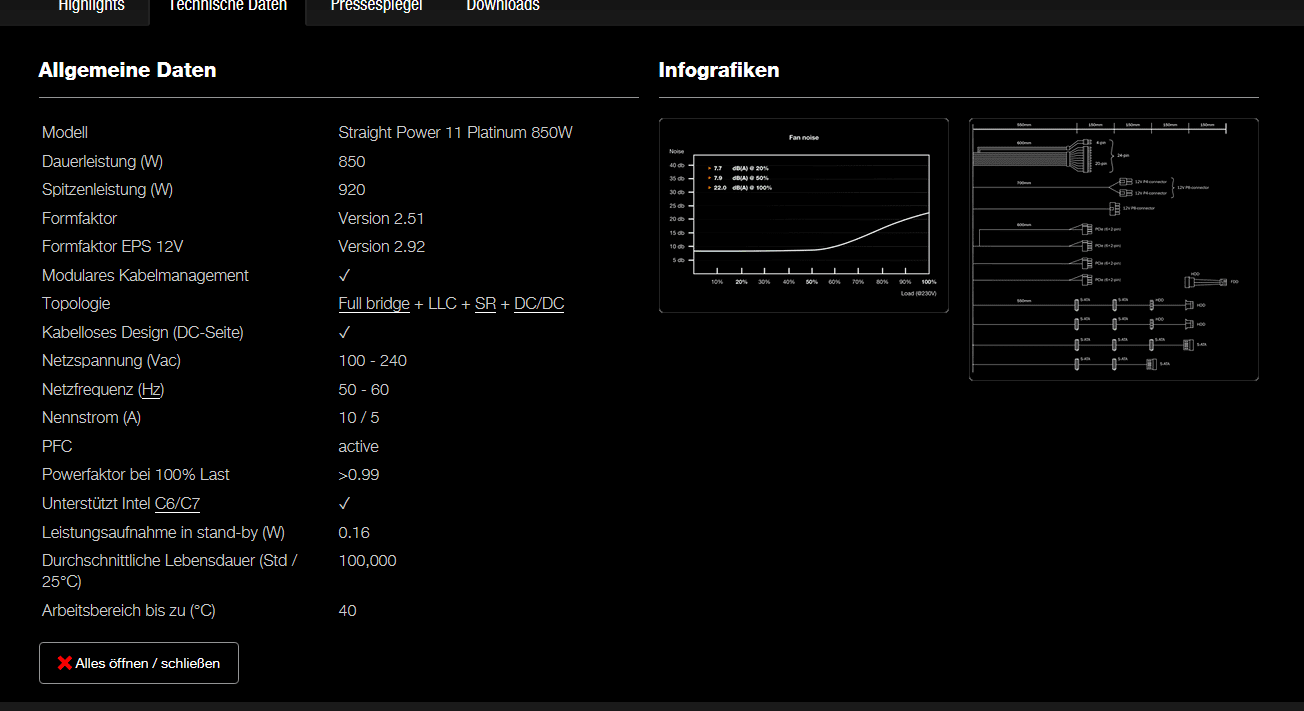Select the standby value 0.16
Viewport: 1304px width, 711px height.
(x=354, y=533)
